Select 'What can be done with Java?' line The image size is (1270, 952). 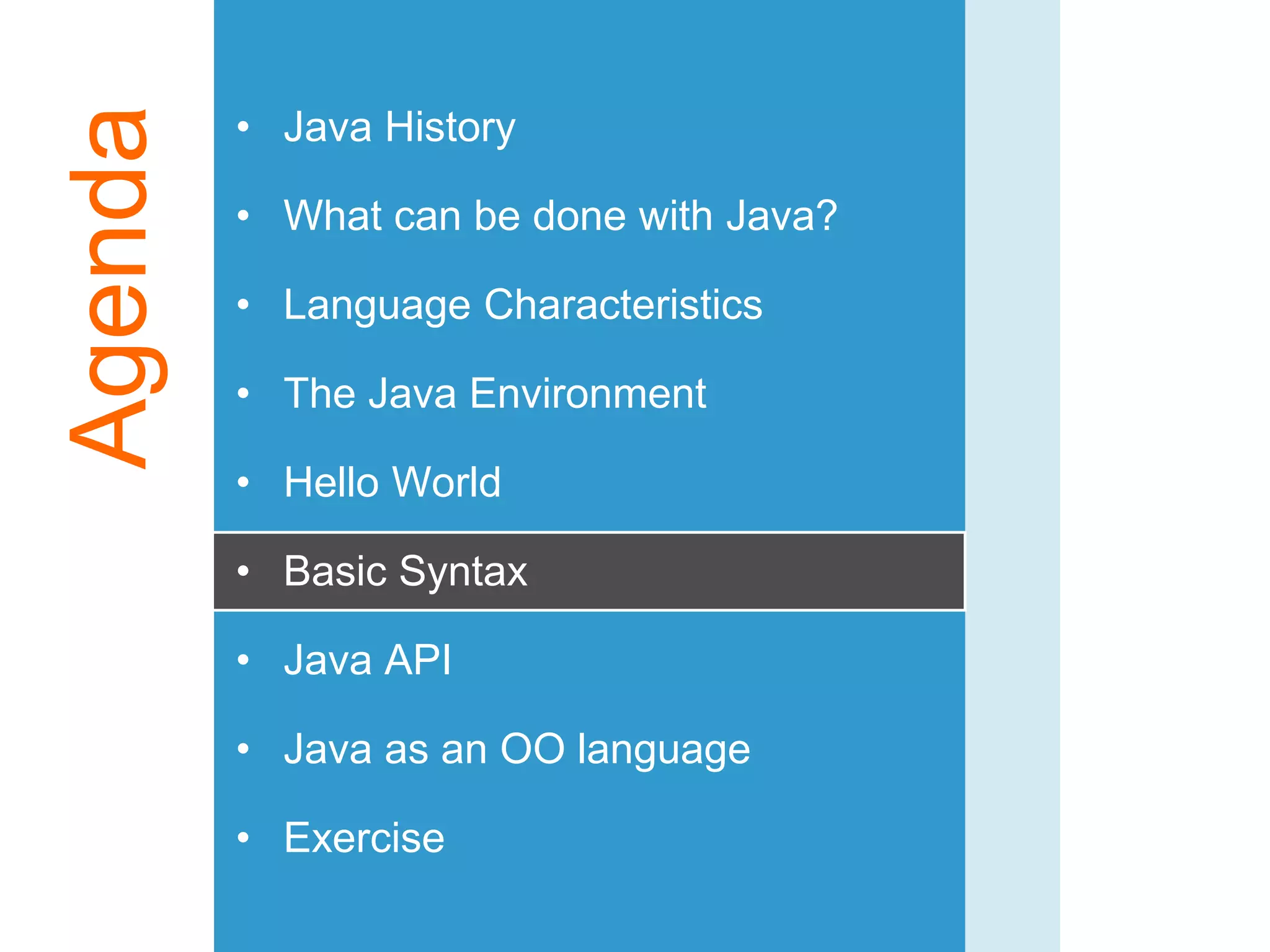click(x=561, y=216)
